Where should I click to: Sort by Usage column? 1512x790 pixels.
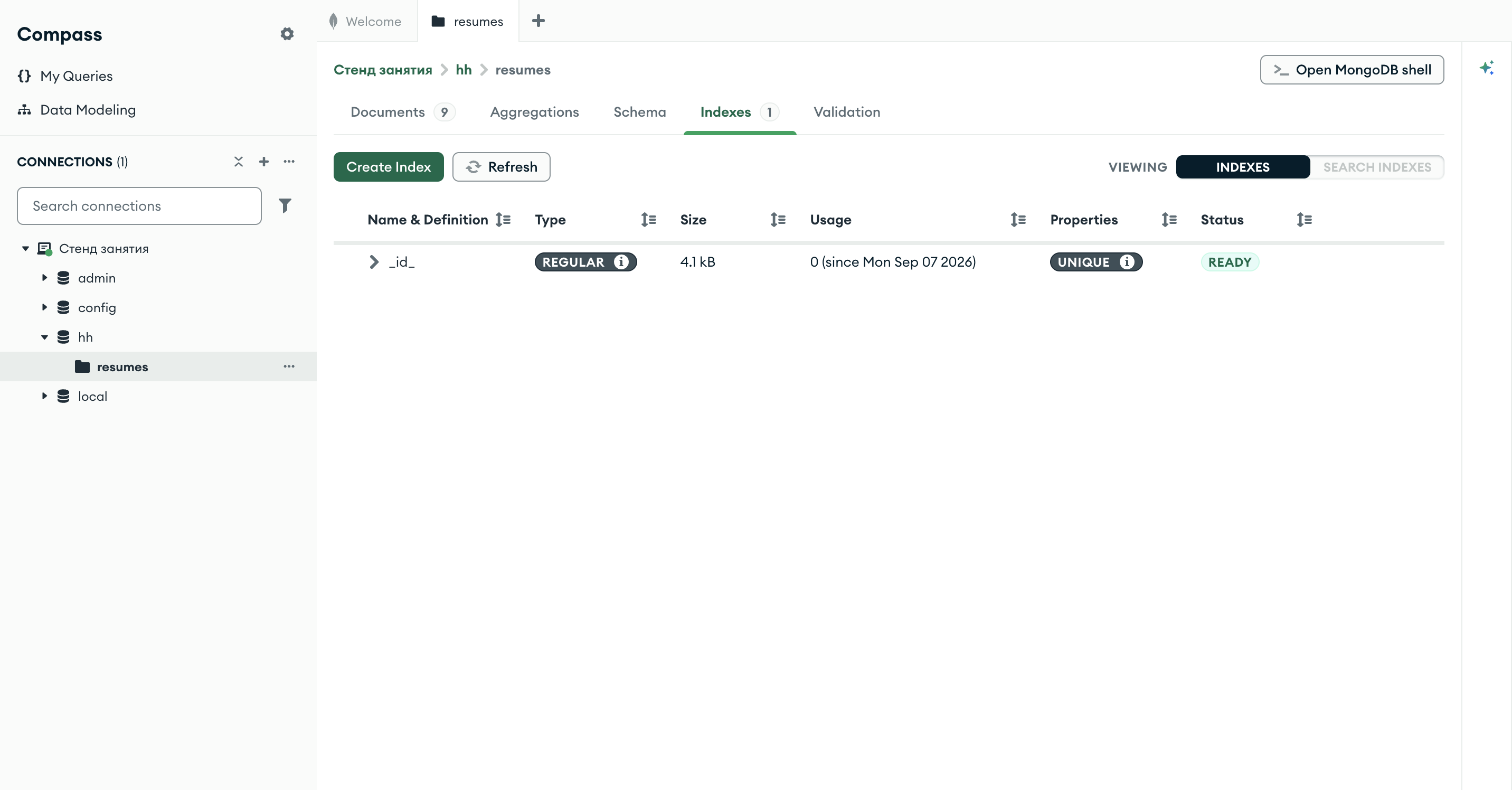1018,220
